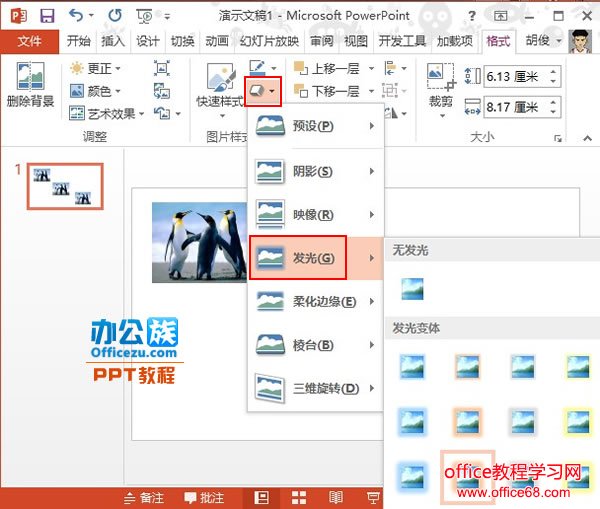Switch to the Home (开始) tab

(79, 41)
